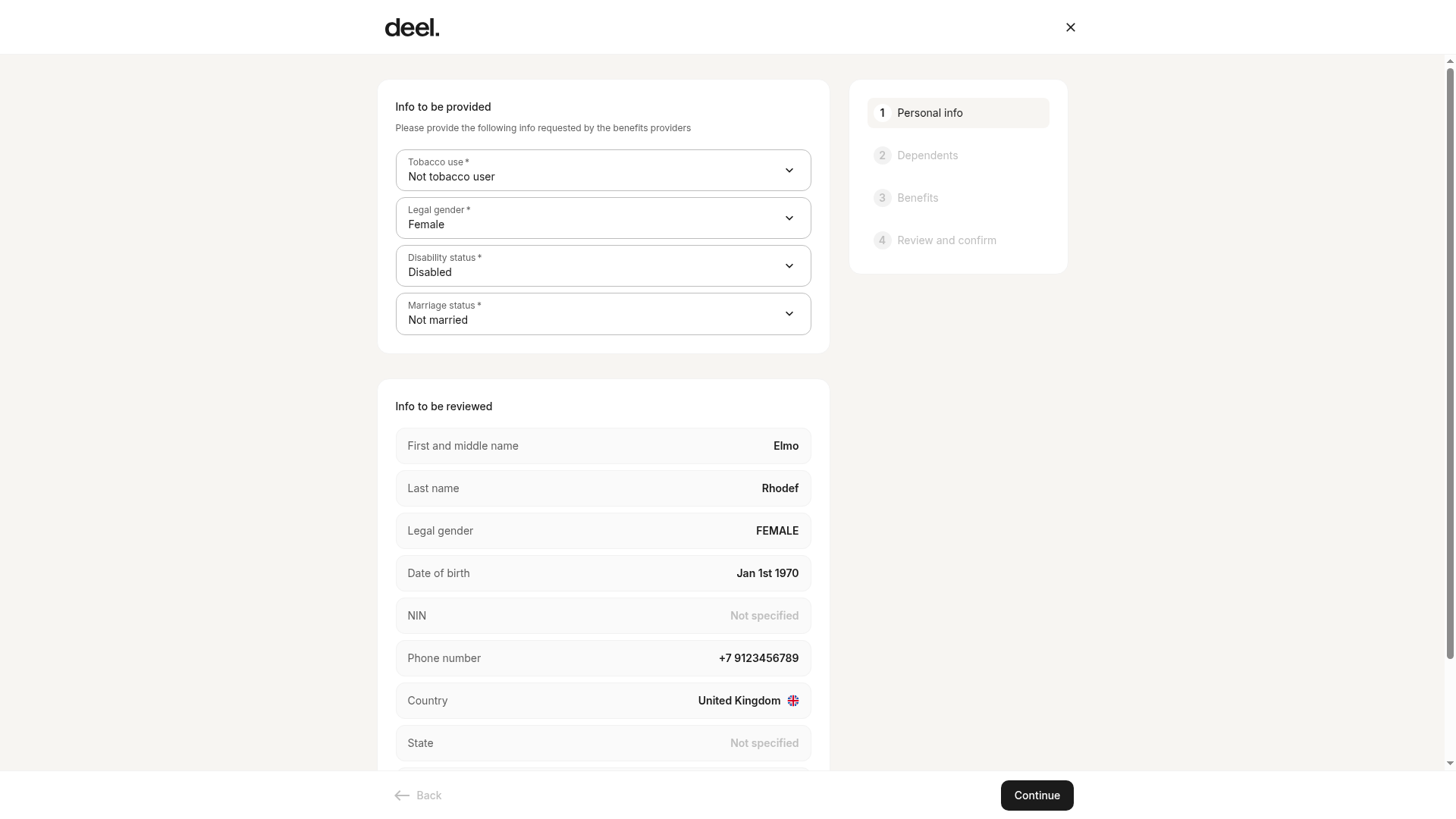Screen dimensions: 1456x819
Task: Open the Disability status dropdown
Action: click(603, 266)
